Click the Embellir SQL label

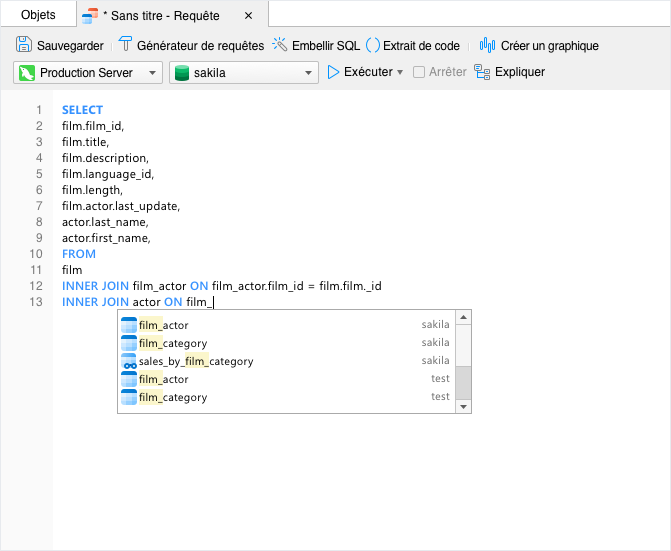click(326, 45)
